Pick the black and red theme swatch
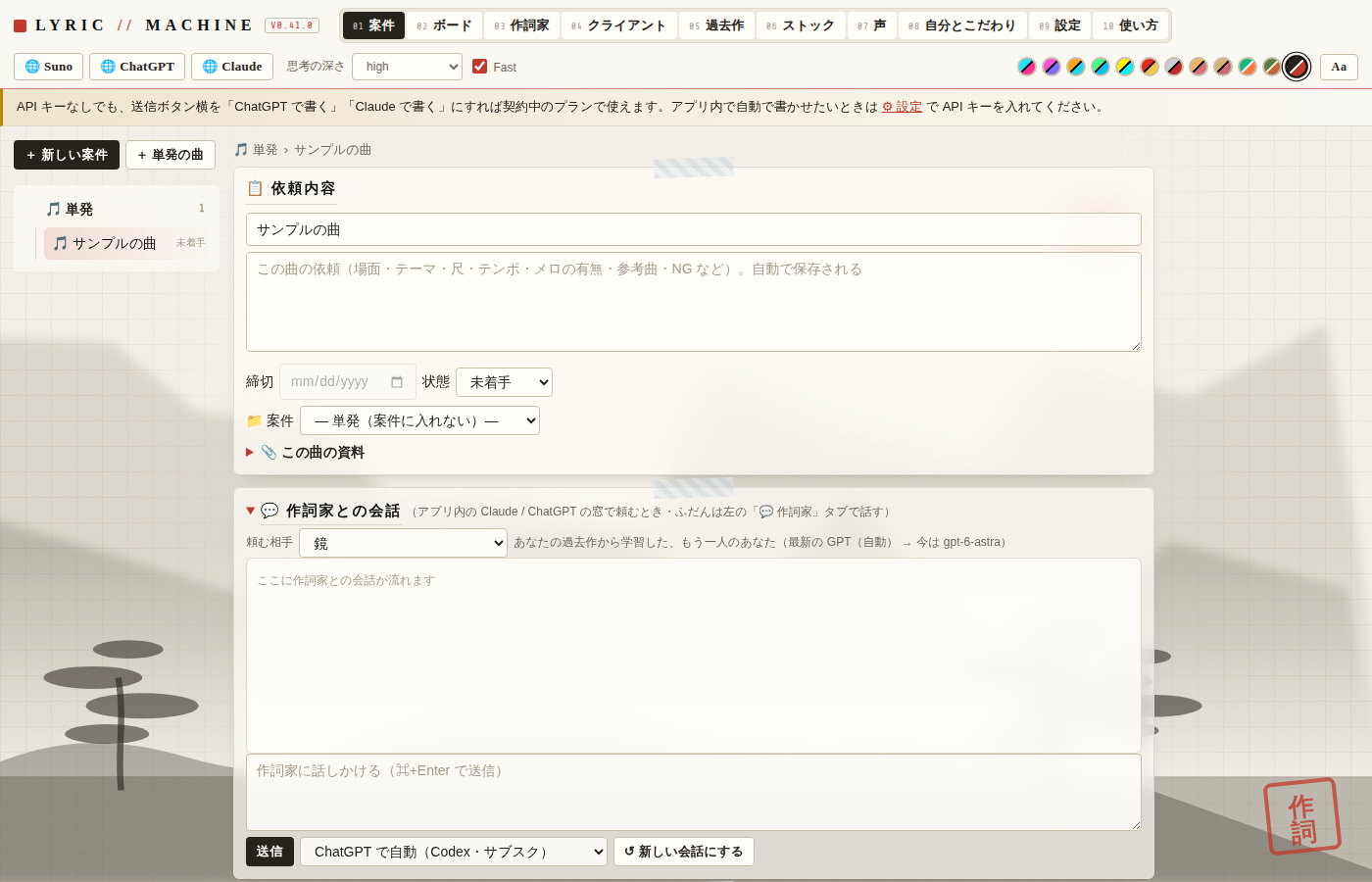 pyautogui.click(x=1297, y=67)
